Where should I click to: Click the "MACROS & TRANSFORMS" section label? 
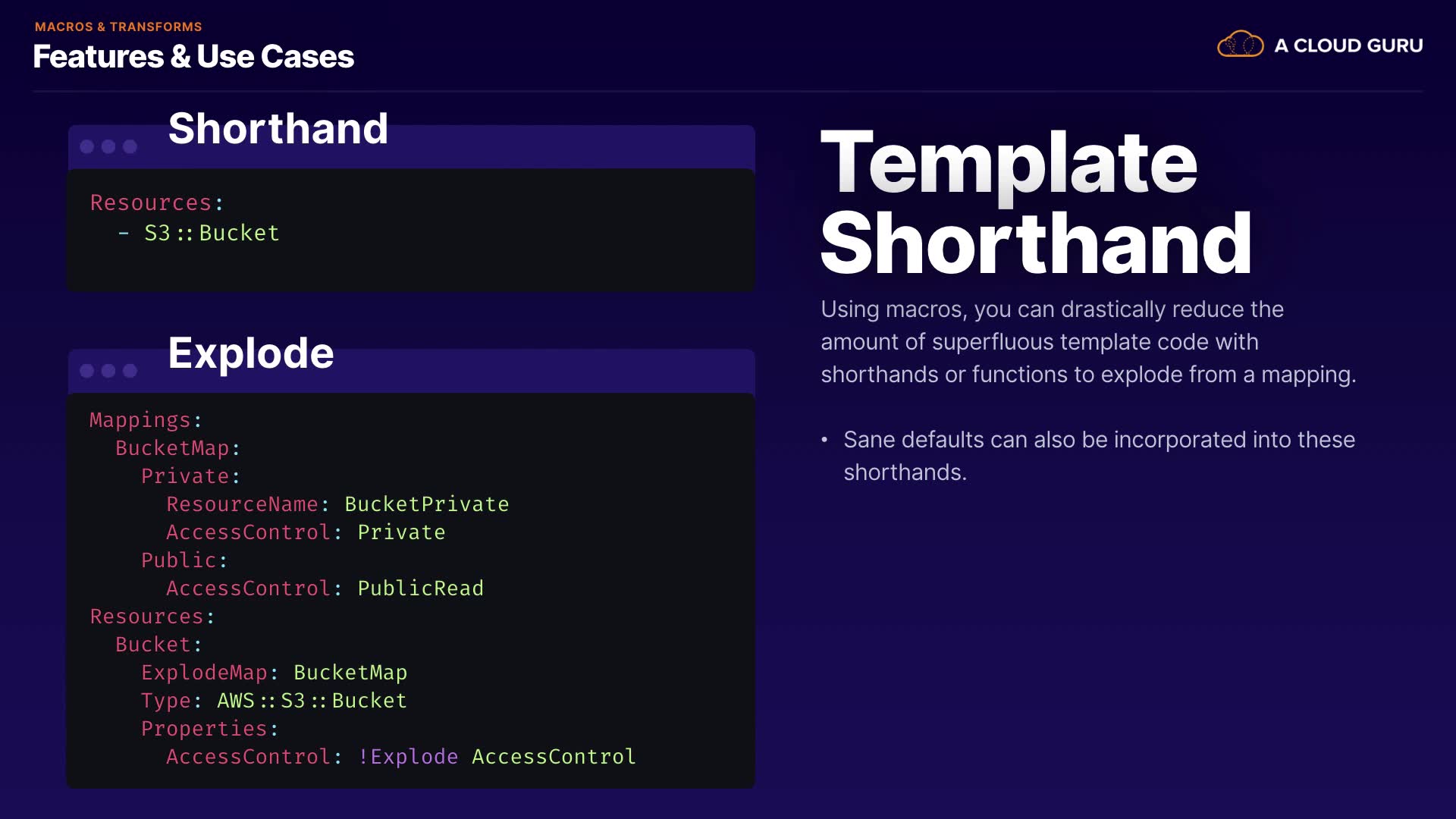click(118, 27)
